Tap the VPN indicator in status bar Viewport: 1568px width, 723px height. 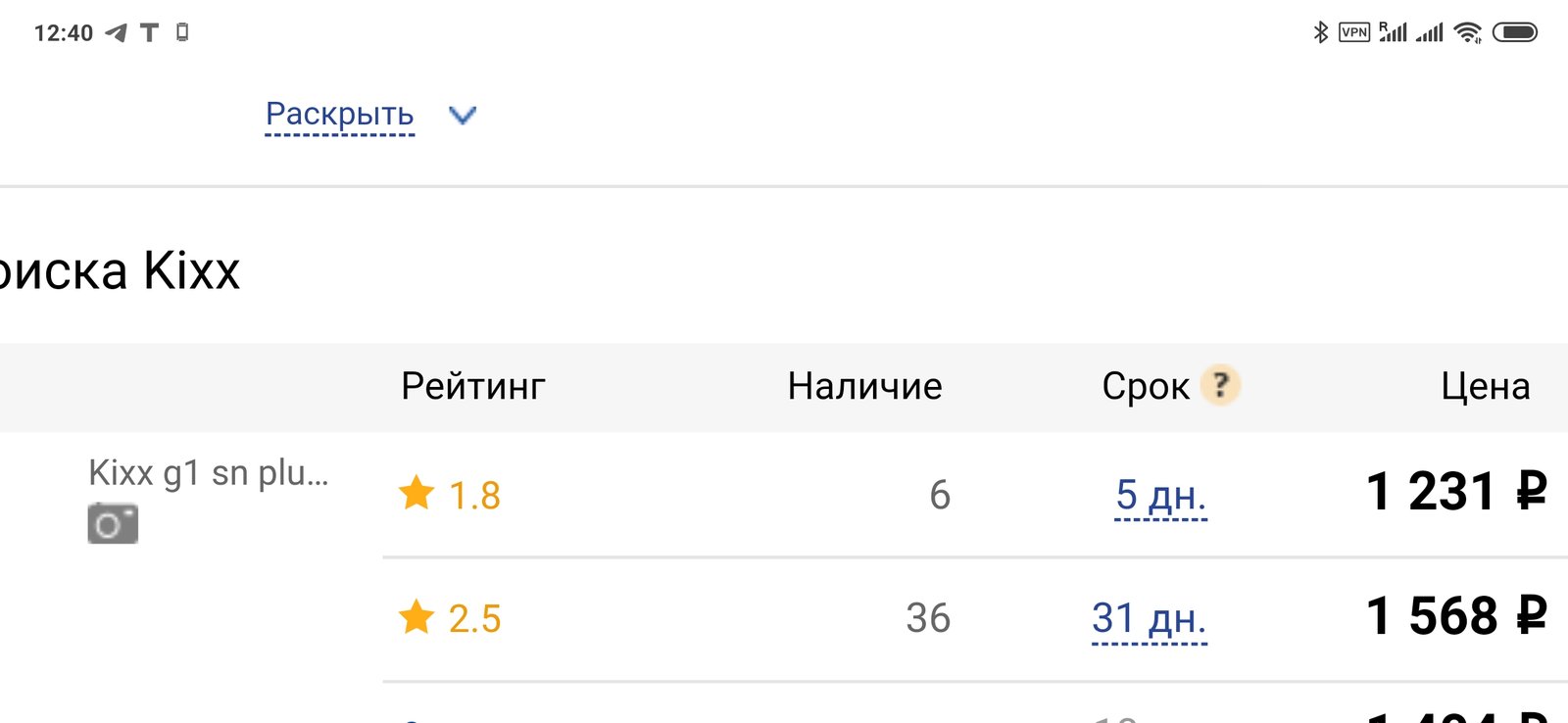click(x=1354, y=32)
